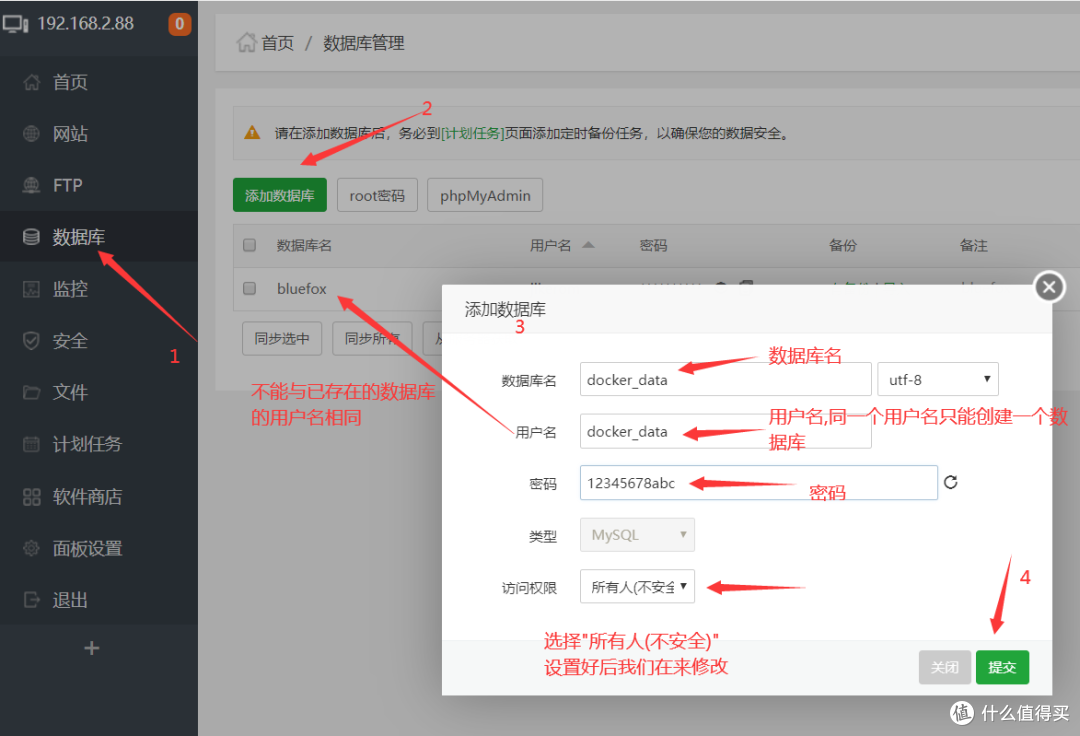Open the MySQL 类型 dropdown

[x=637, y=534]
